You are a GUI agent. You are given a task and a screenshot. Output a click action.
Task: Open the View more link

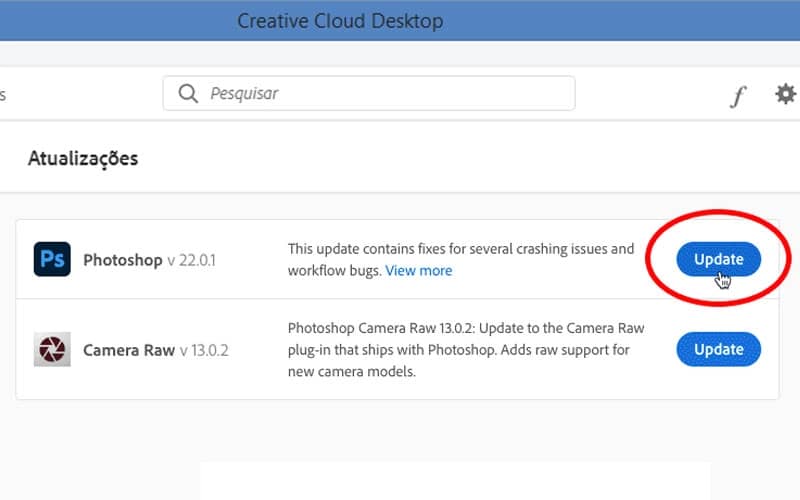pyautogui.click(x=419, y=270)
